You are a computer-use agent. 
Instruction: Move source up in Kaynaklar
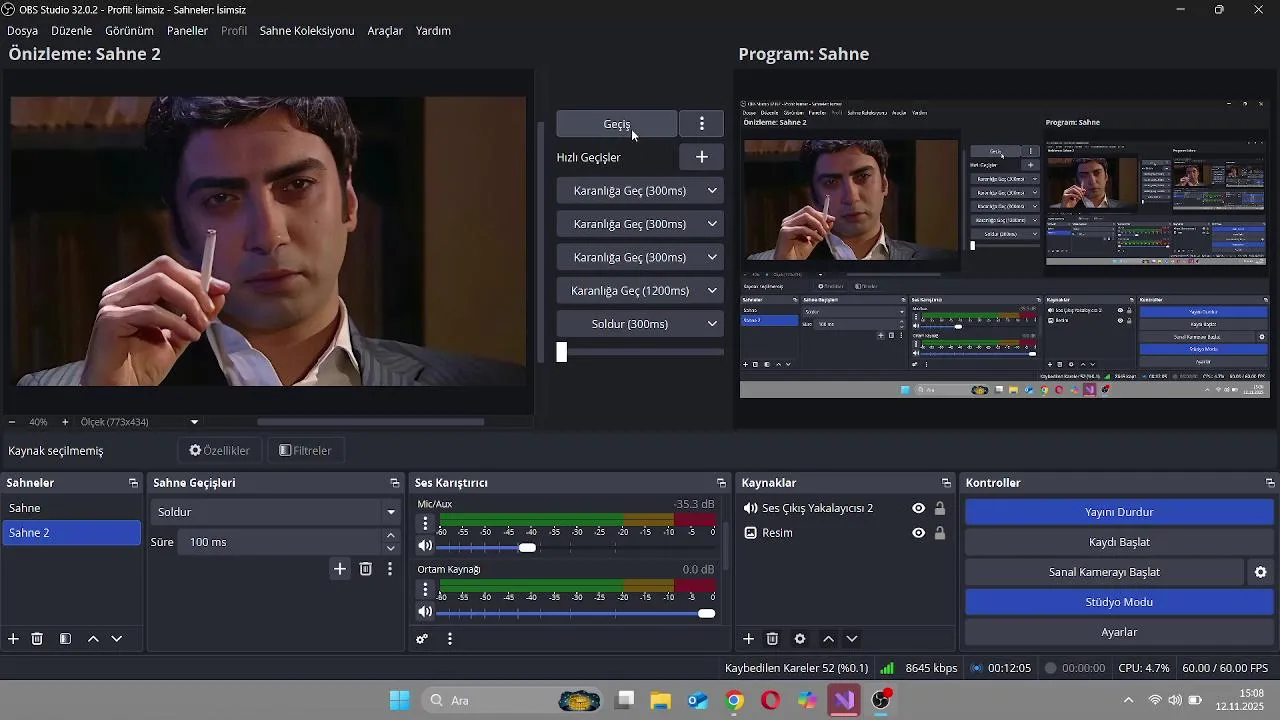point(828,639)
